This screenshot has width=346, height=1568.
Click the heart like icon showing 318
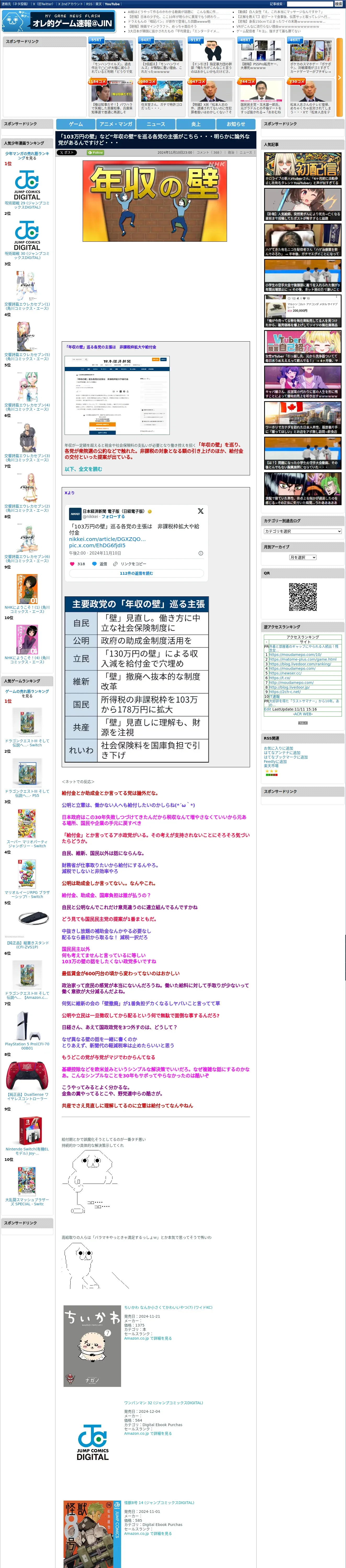[72, 564]
